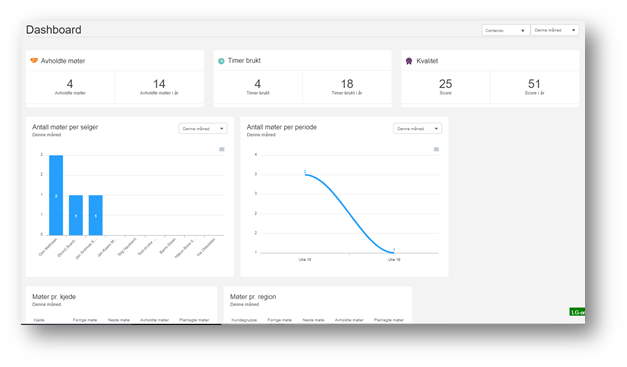Open the company dropdown in the Dashboard header
The width and height of the screenshot is (627, 367).
pos(505,30)
